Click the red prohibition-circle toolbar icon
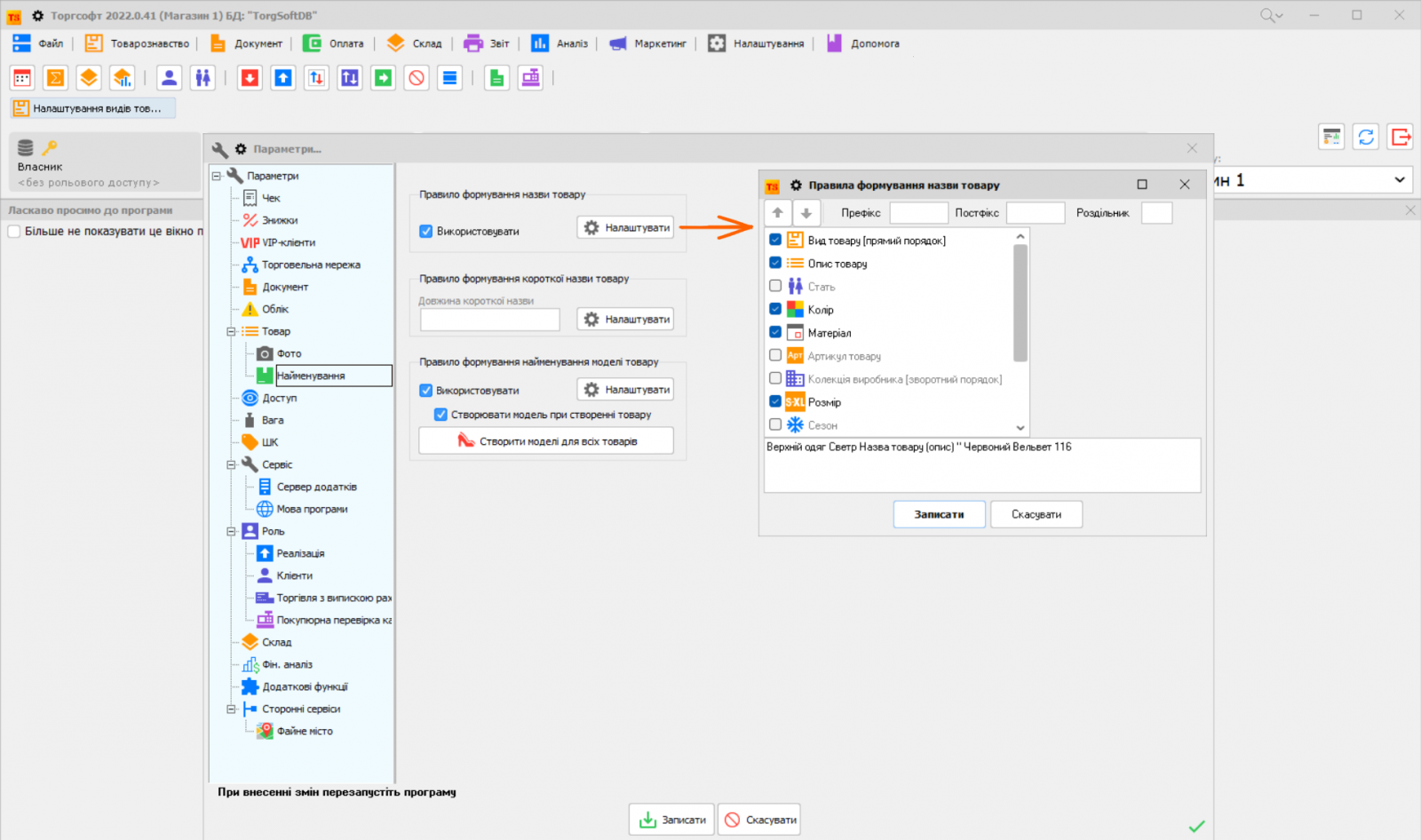 pyautogui.click(x=417, y=78)
